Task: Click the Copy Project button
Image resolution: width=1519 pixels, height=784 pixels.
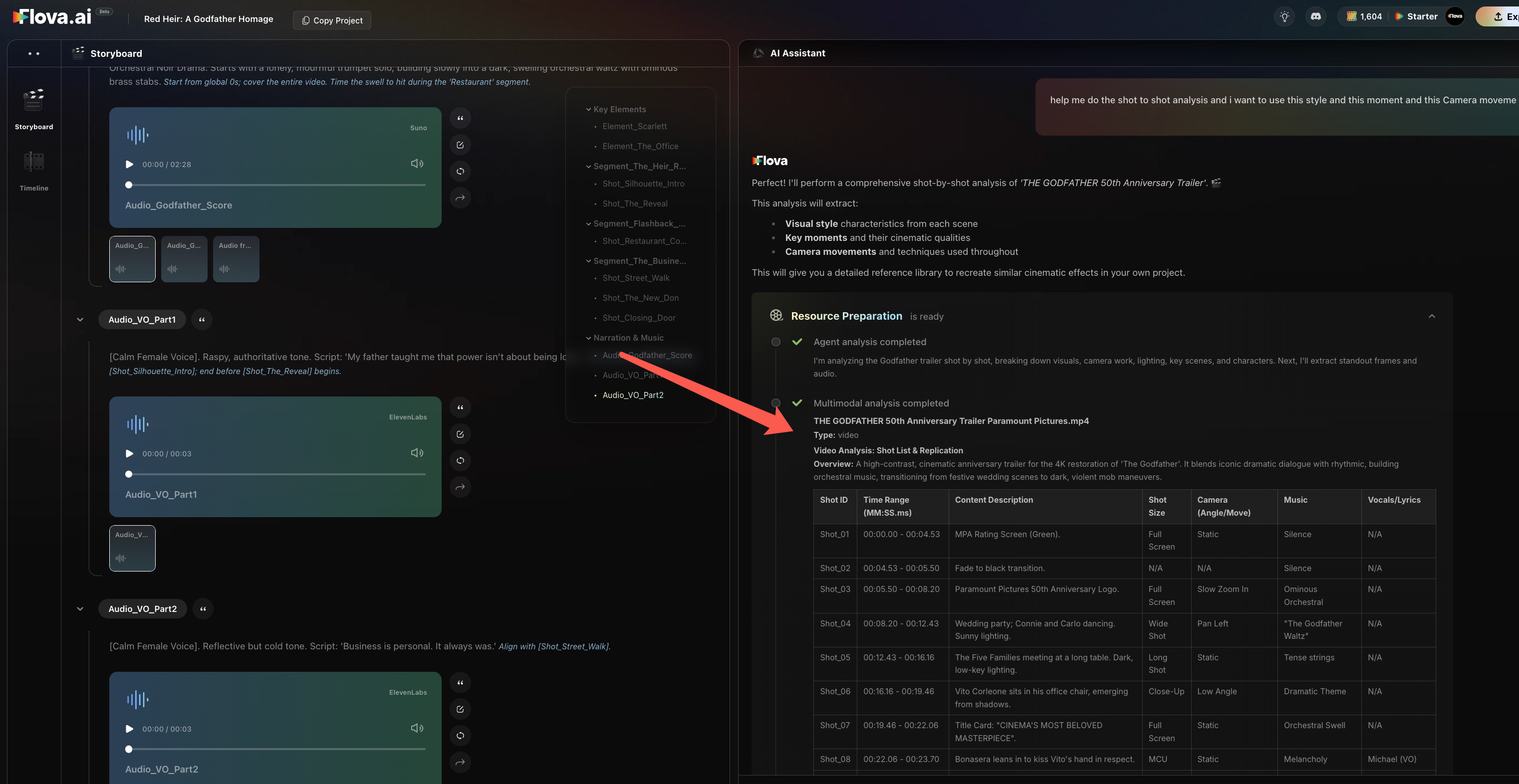Action: tap(332, 20)
